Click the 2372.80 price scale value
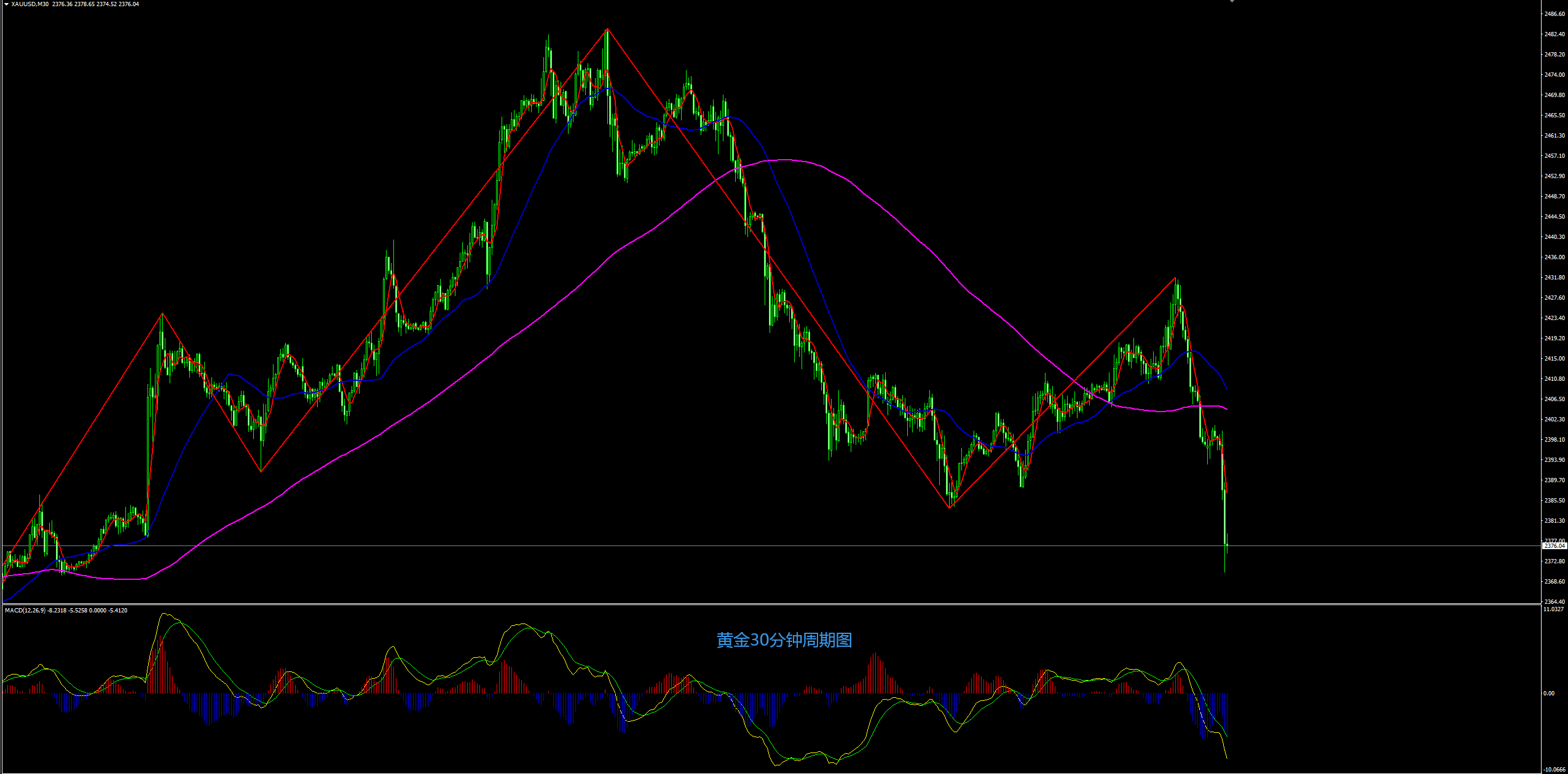 coord(1554,561)
